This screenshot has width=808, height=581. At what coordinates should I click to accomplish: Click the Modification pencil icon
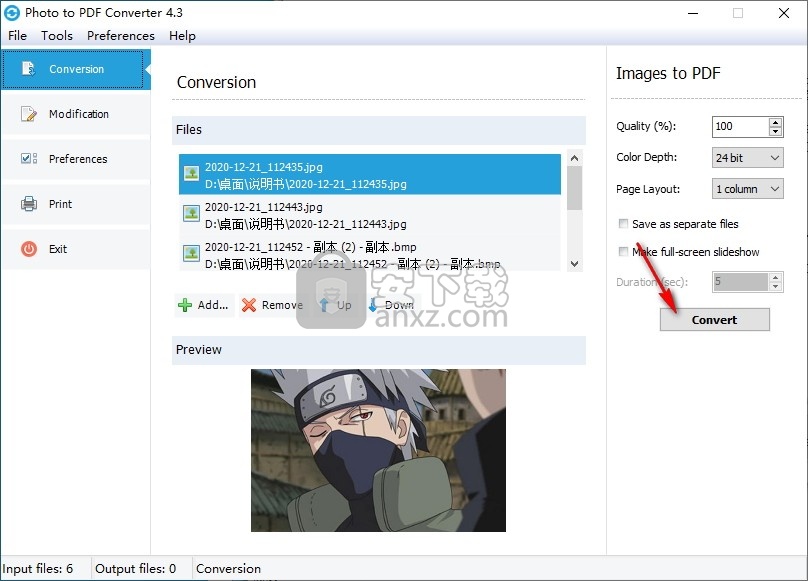tap(28, 114)
